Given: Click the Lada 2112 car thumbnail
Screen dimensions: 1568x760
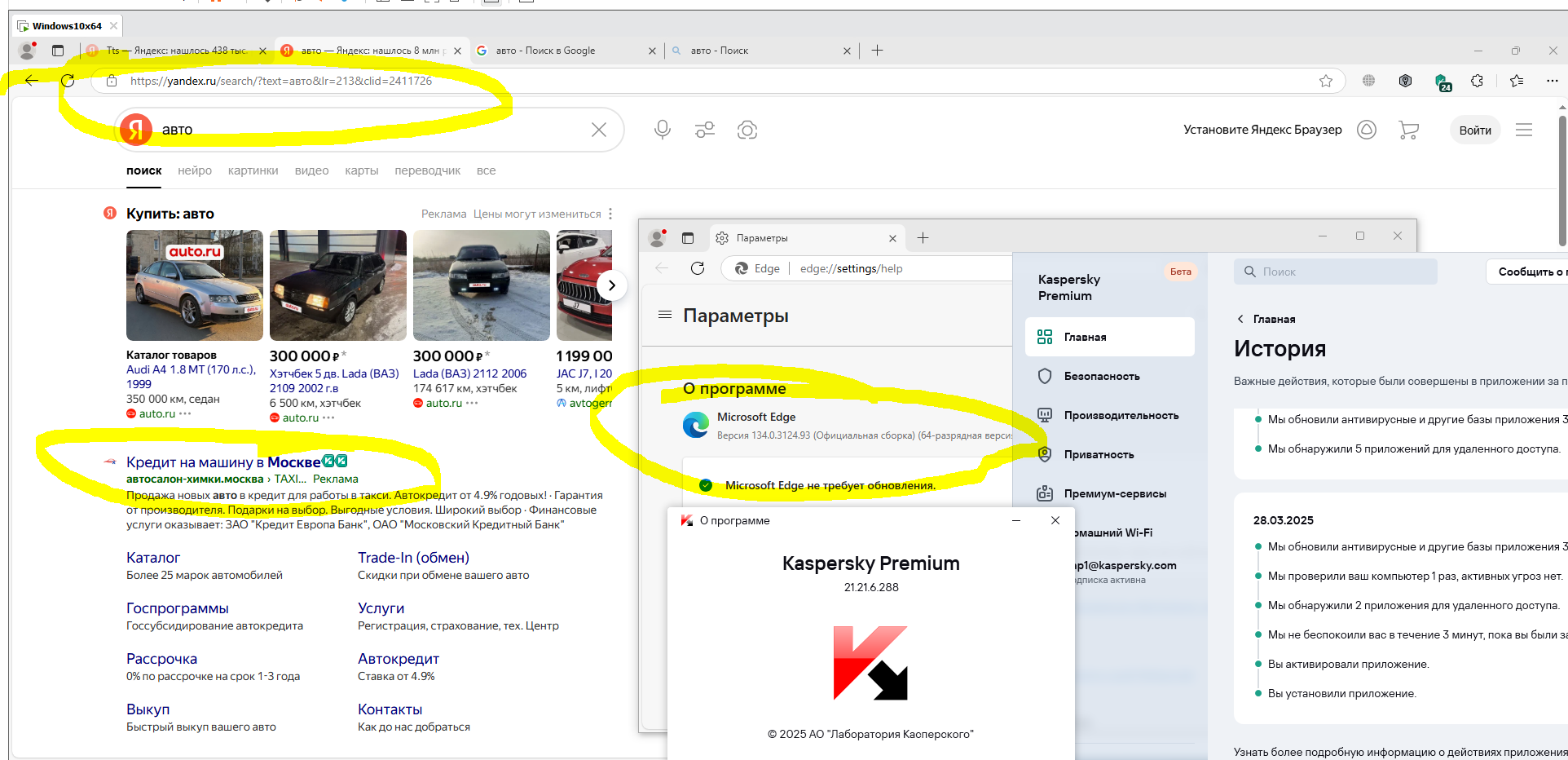Looking at the screenshot, I should click(x=482, y=285).
